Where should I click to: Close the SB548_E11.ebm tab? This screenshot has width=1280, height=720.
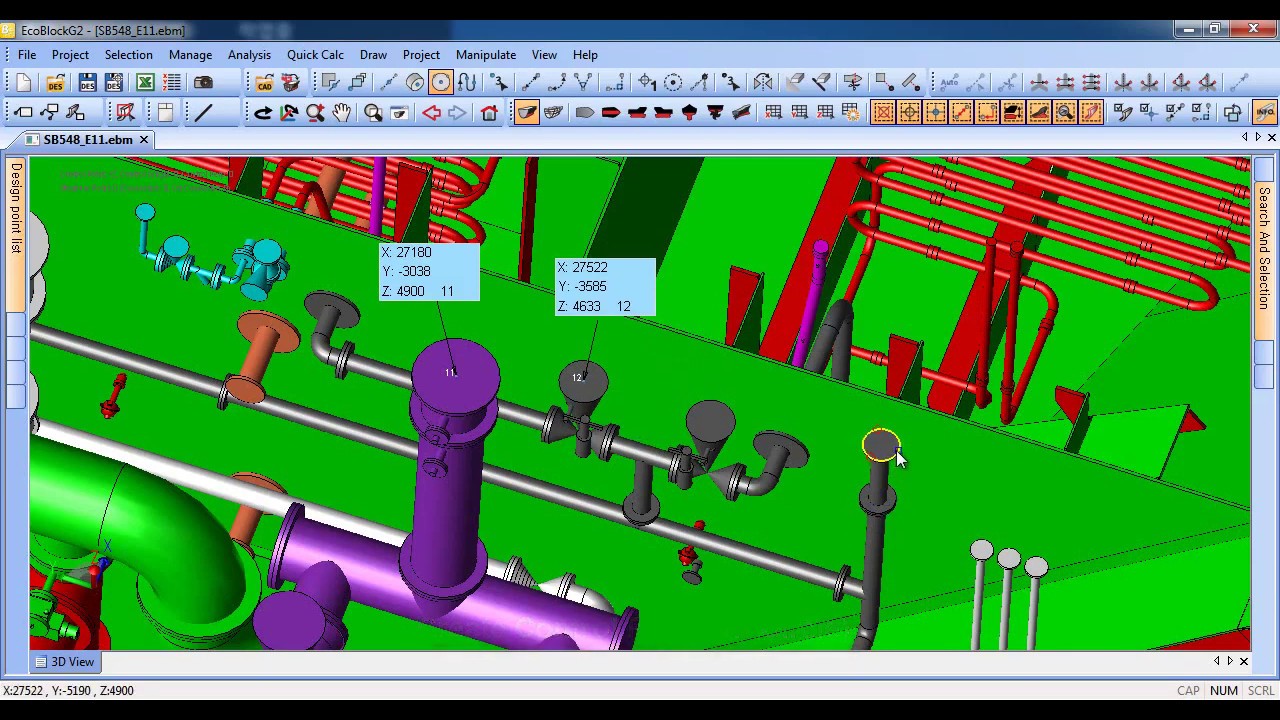143,139
